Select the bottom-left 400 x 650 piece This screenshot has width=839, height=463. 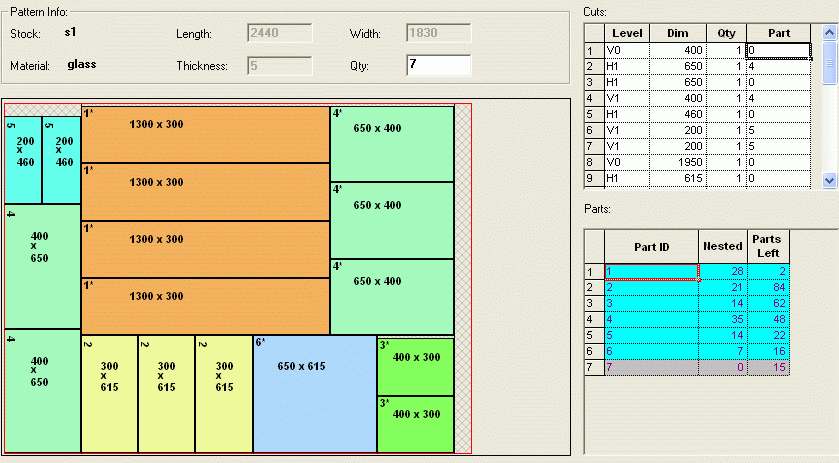click(41, 390)
